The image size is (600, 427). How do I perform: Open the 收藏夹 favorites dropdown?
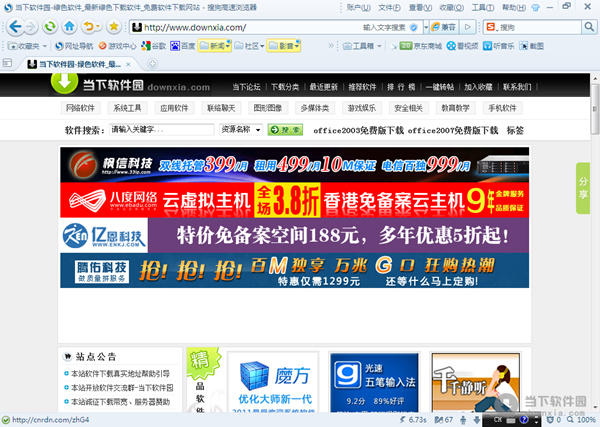[27, 46]
